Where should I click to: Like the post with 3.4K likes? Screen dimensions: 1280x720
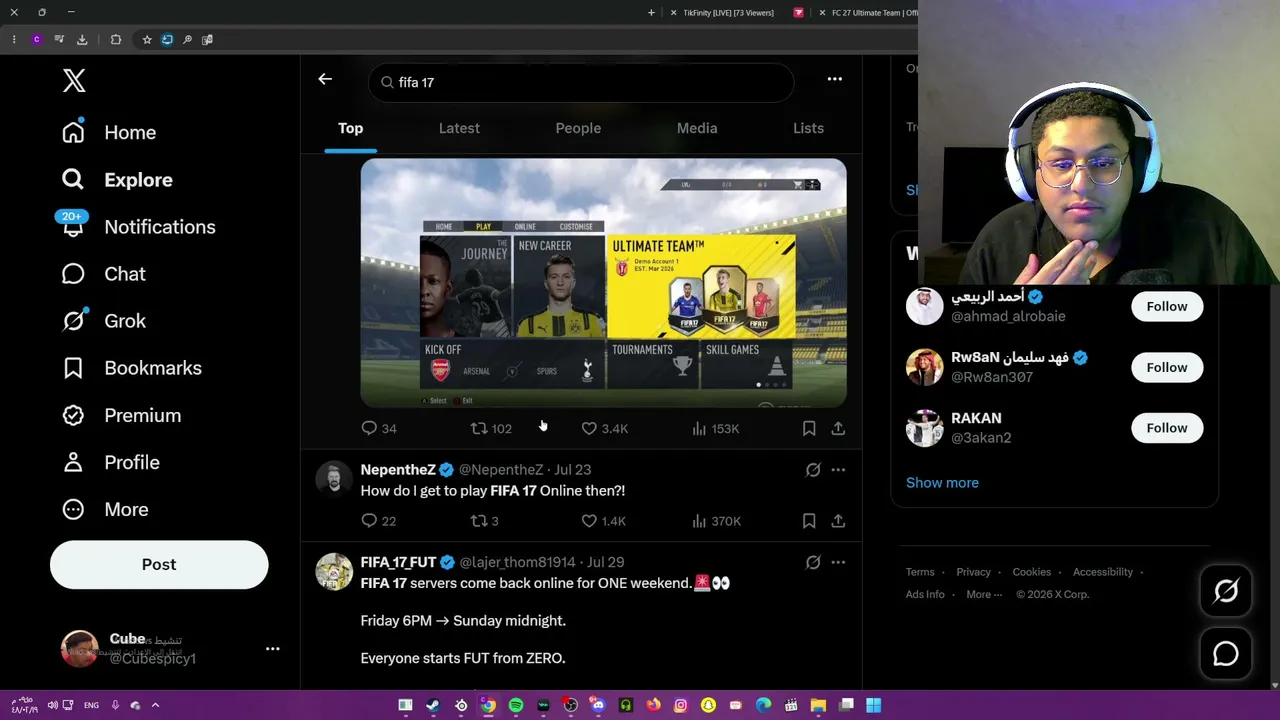[x=604, y=428]
